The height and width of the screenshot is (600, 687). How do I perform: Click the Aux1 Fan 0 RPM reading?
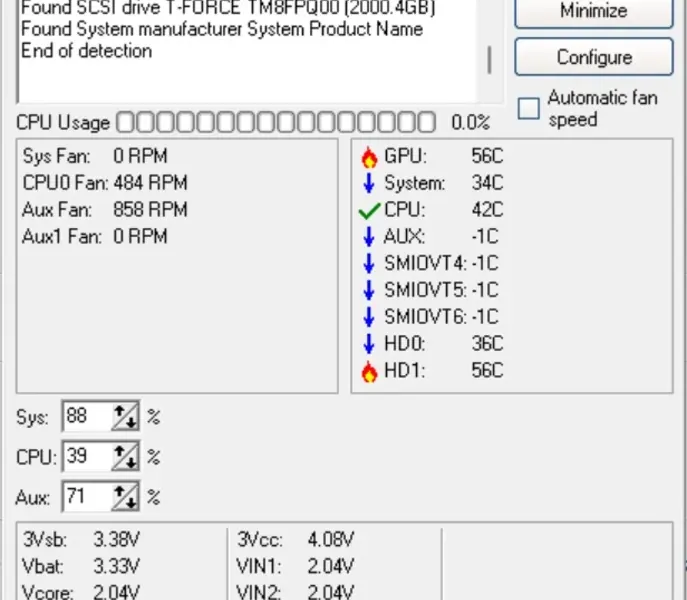(95, 236)
